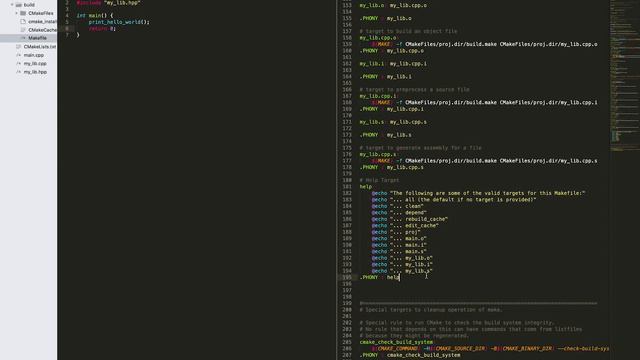This screenshot has width=640, height=360.
Task: Click 'cmake_check_build_system:' target on line 205
Action: (x=396, y=342)
